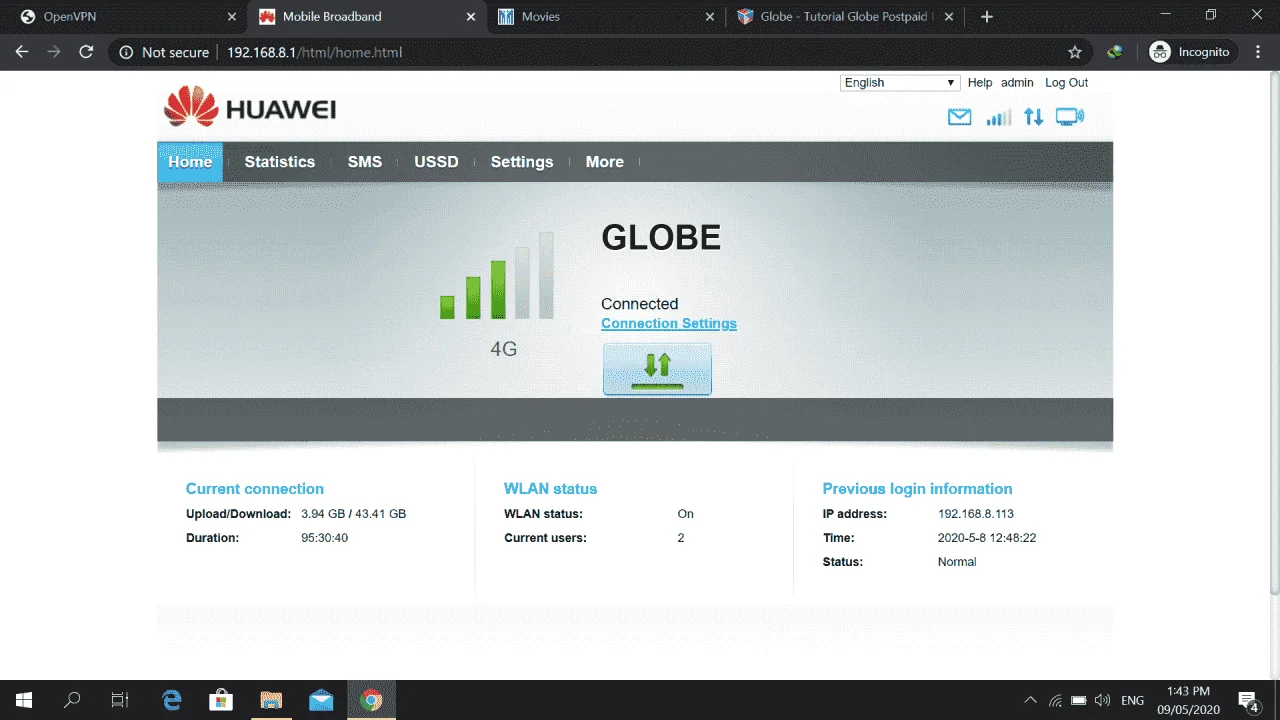Image resolution: width=1280 pixels, height=720 pixels.
Task: Open the Windows Start menu
Action: (24, 700)
